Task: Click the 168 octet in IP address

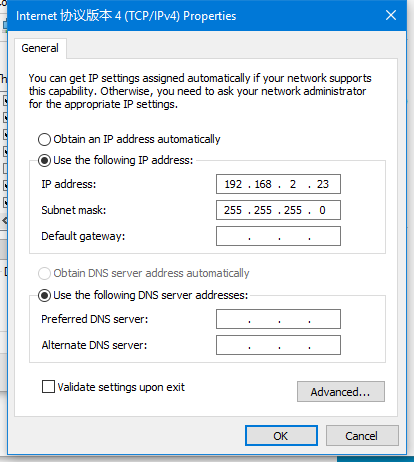Action: point(263,184)
